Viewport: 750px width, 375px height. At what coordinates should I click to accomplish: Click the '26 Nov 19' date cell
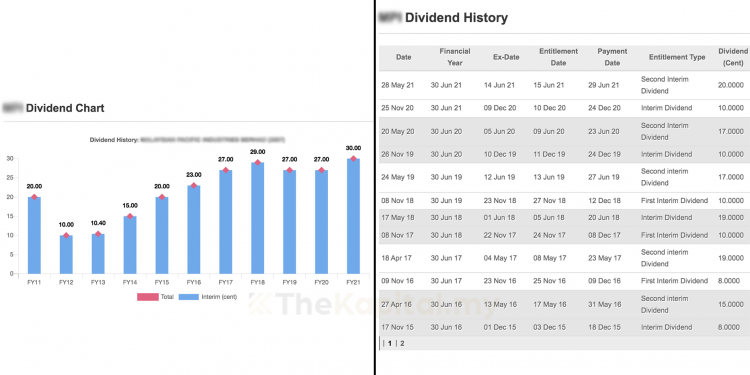pos(397,154)
